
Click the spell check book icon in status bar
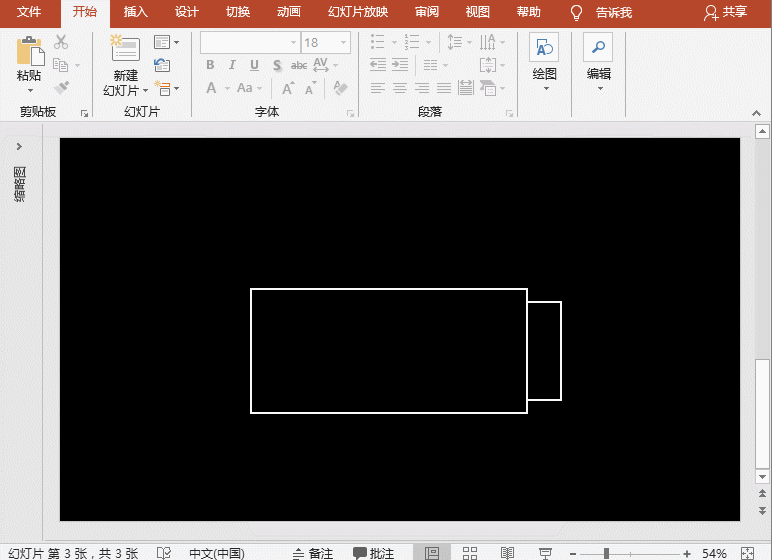(x=163, y=553)
